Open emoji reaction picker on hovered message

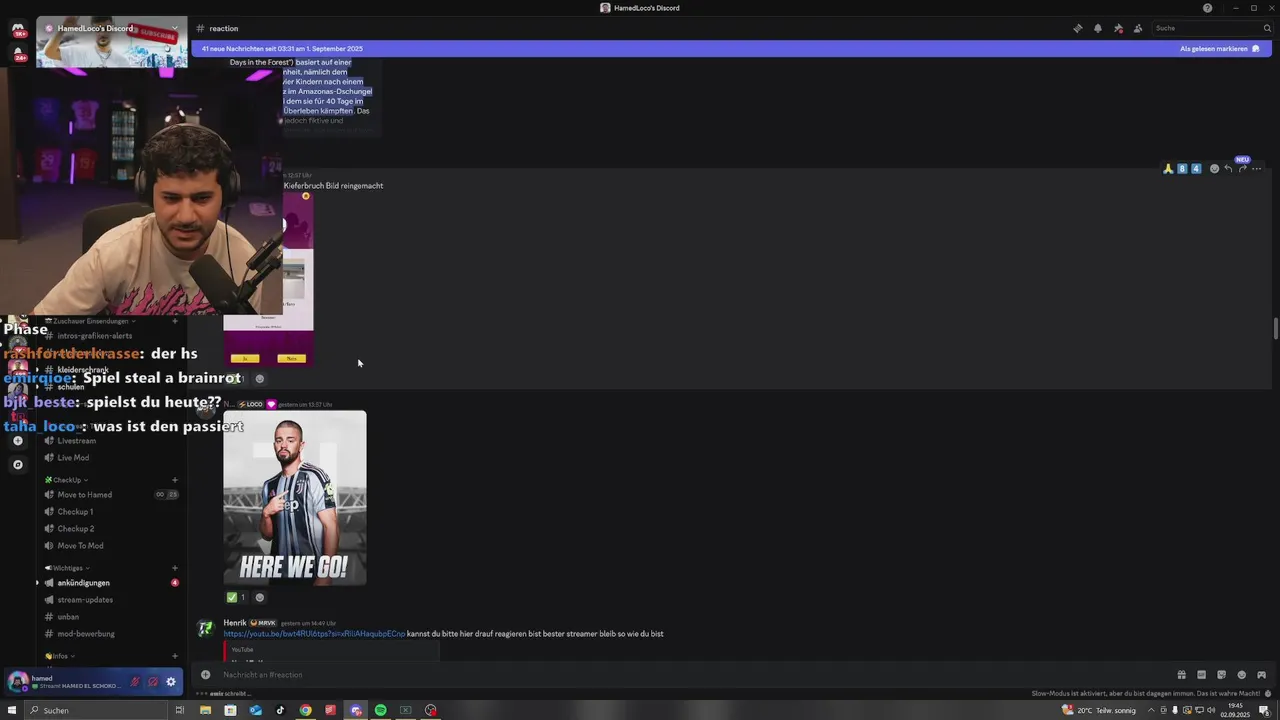point(1214,169)
